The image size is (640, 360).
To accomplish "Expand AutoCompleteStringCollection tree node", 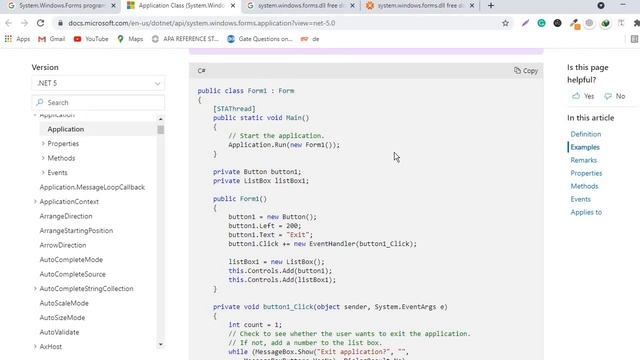I will 35,289.
